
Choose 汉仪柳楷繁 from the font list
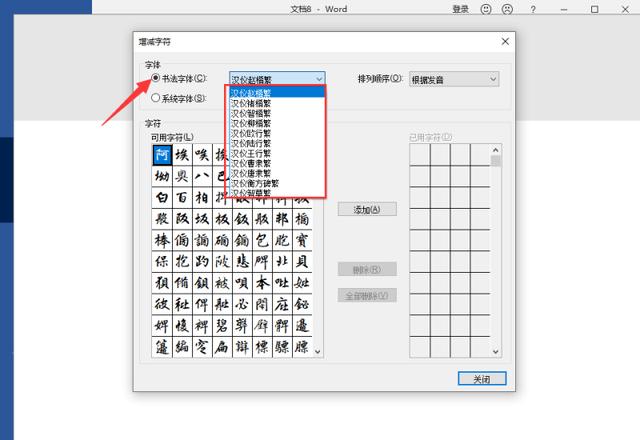[x=277, y=123]
